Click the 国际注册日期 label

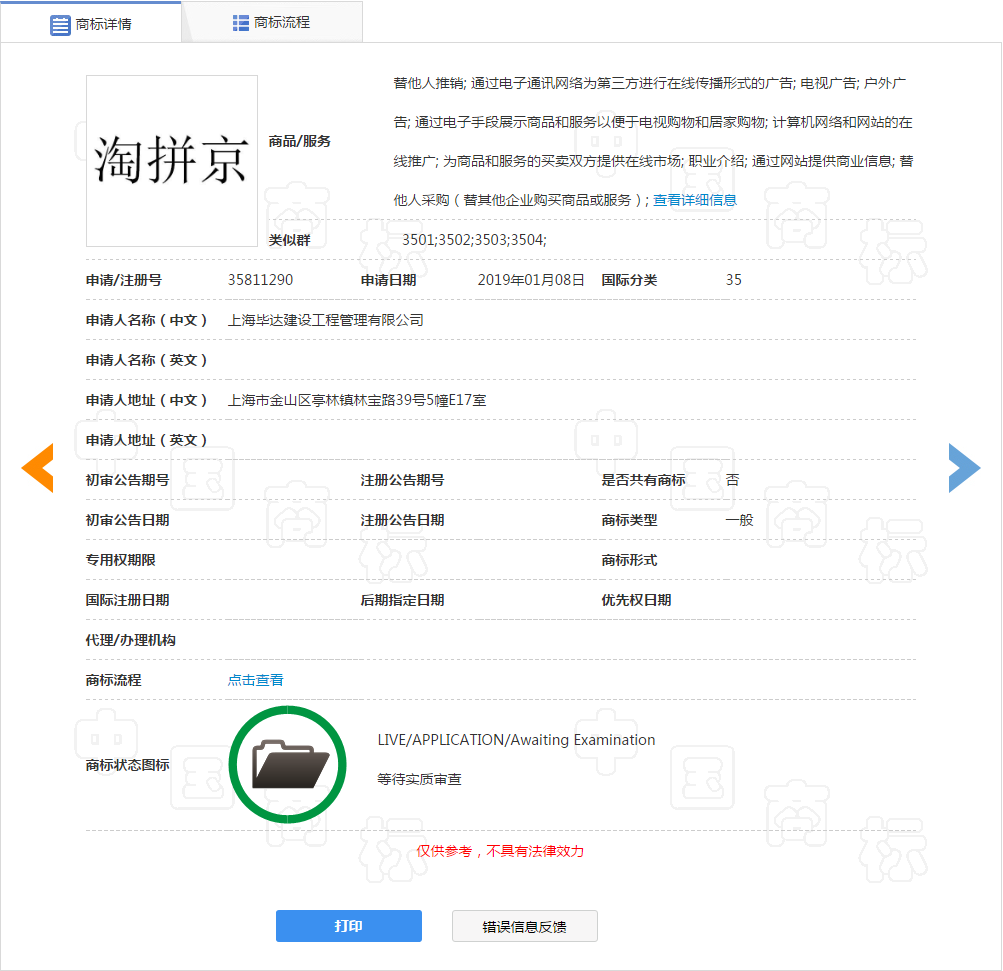(127, 600)
